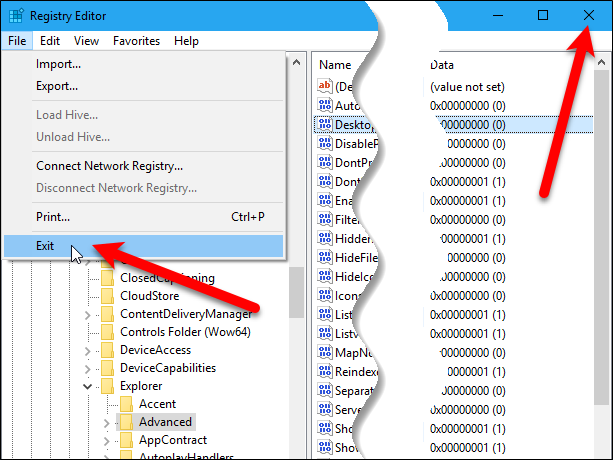Minimize the Registry Editor window
The image size is (613, 460).
click(498, 16)
